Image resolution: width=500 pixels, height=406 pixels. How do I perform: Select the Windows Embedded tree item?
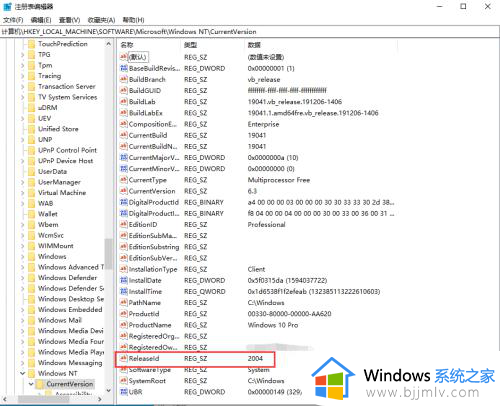coord(70,310)
